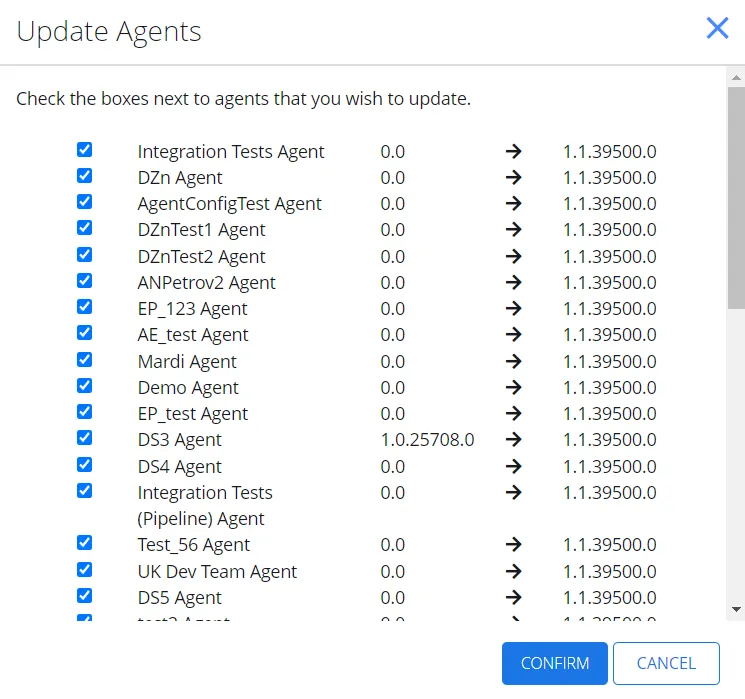Screen dimensions: 745x699
Task: Uncheck the DS3 Agent checkbox
Action: point(85,438)
